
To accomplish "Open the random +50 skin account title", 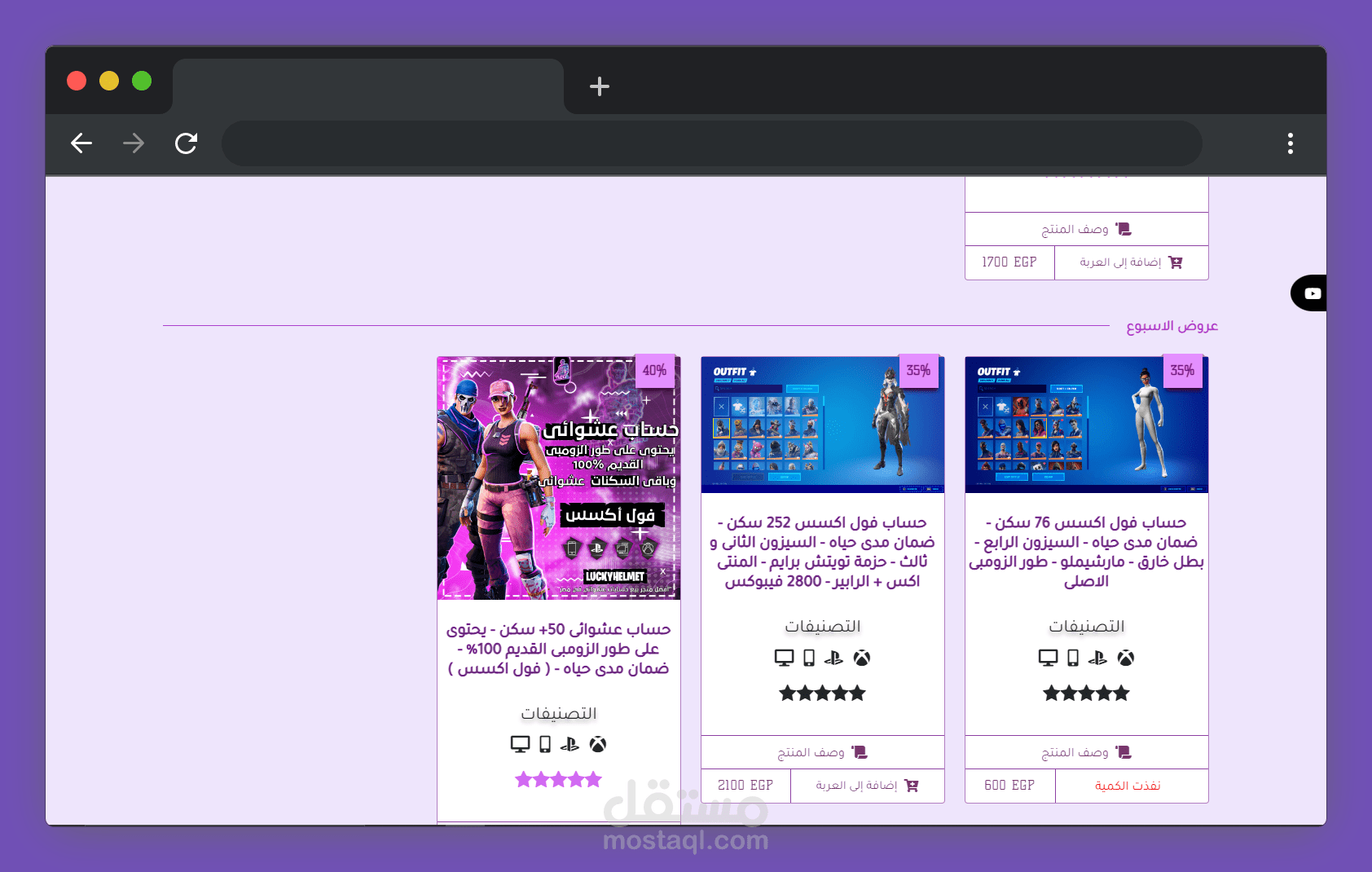I will (x=559, y=649).
